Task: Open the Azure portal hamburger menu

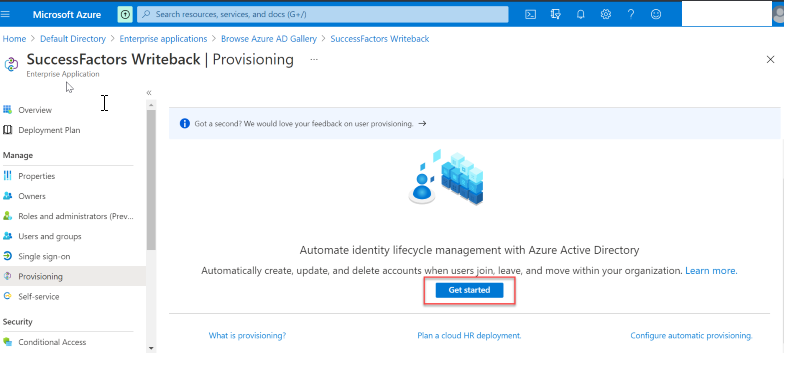Action: click(x=6, y=14)
